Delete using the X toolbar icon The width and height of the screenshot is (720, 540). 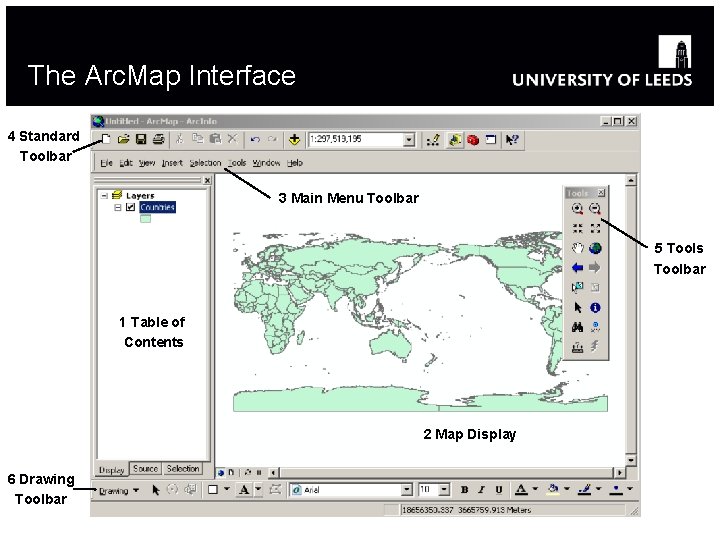pyautogui.click(x=232, y=139)
